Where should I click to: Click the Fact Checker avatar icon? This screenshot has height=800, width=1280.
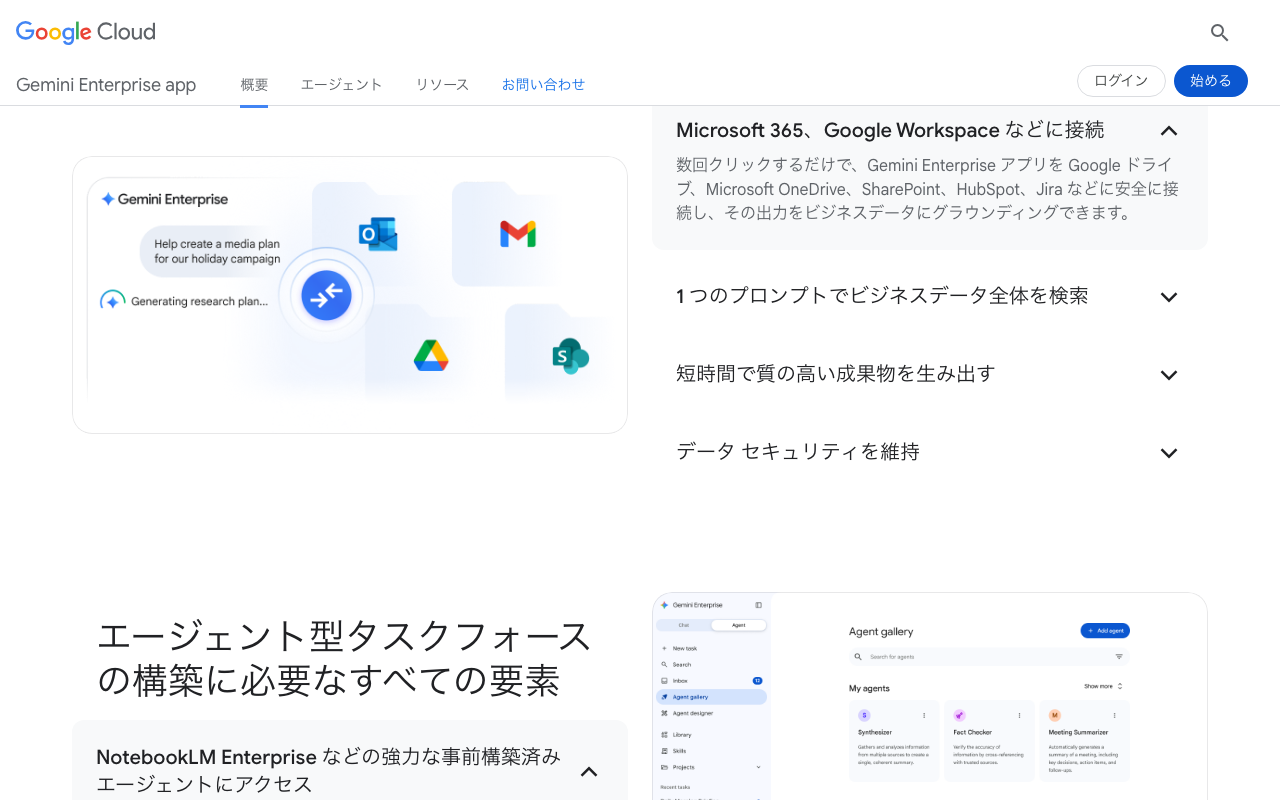click(x=959, y=715)
